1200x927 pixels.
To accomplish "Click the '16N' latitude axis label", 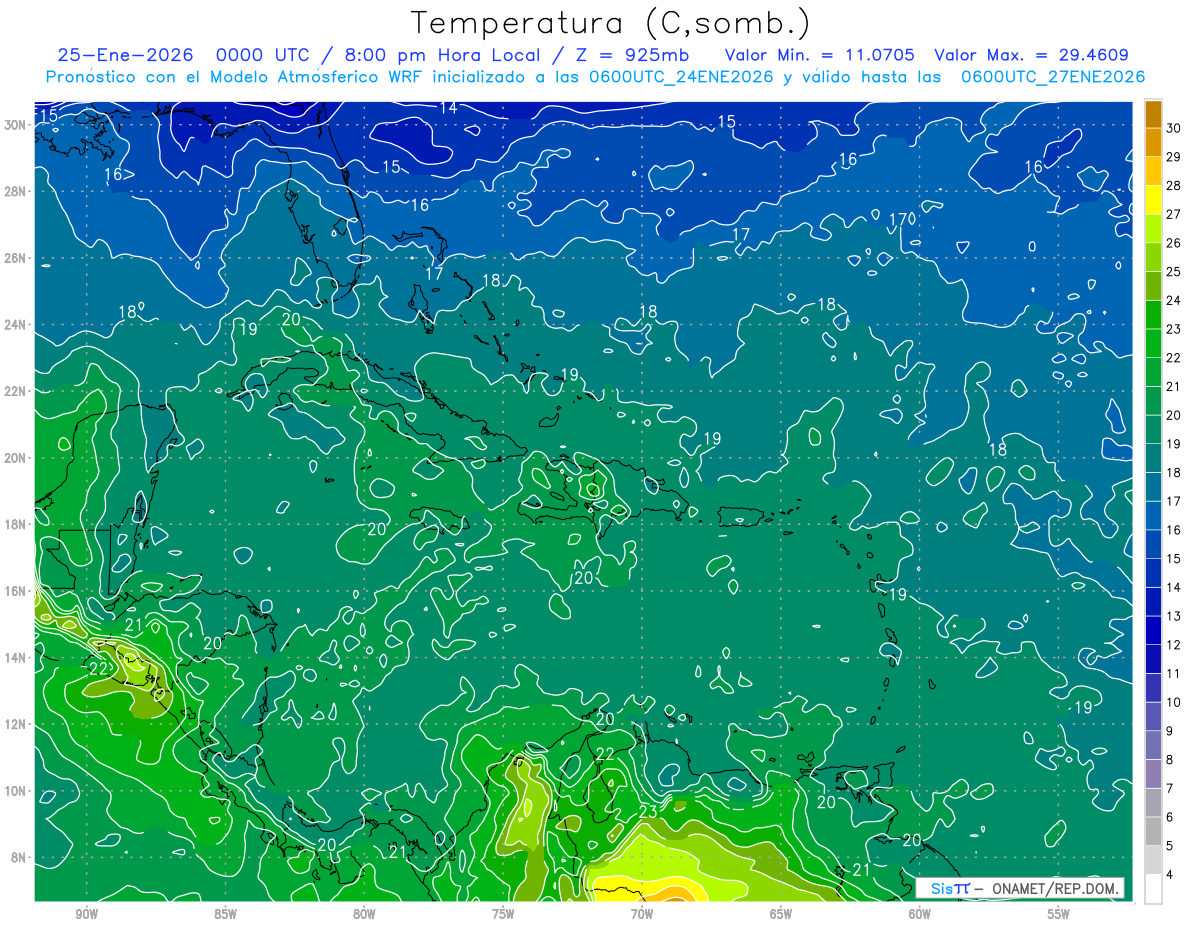I will click(15, 591).
